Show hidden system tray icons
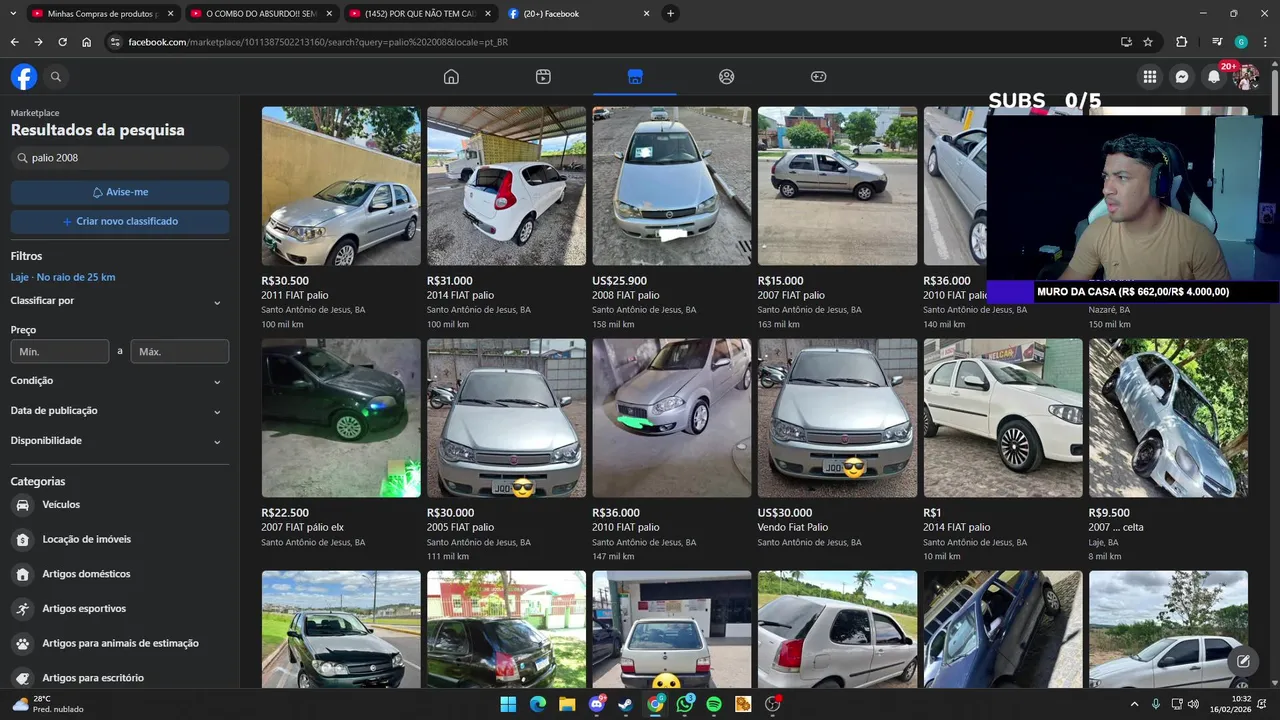Image resolution: width=1280 pixels, height=720 pixels. pyautogui.click(x=1134, y=704)
